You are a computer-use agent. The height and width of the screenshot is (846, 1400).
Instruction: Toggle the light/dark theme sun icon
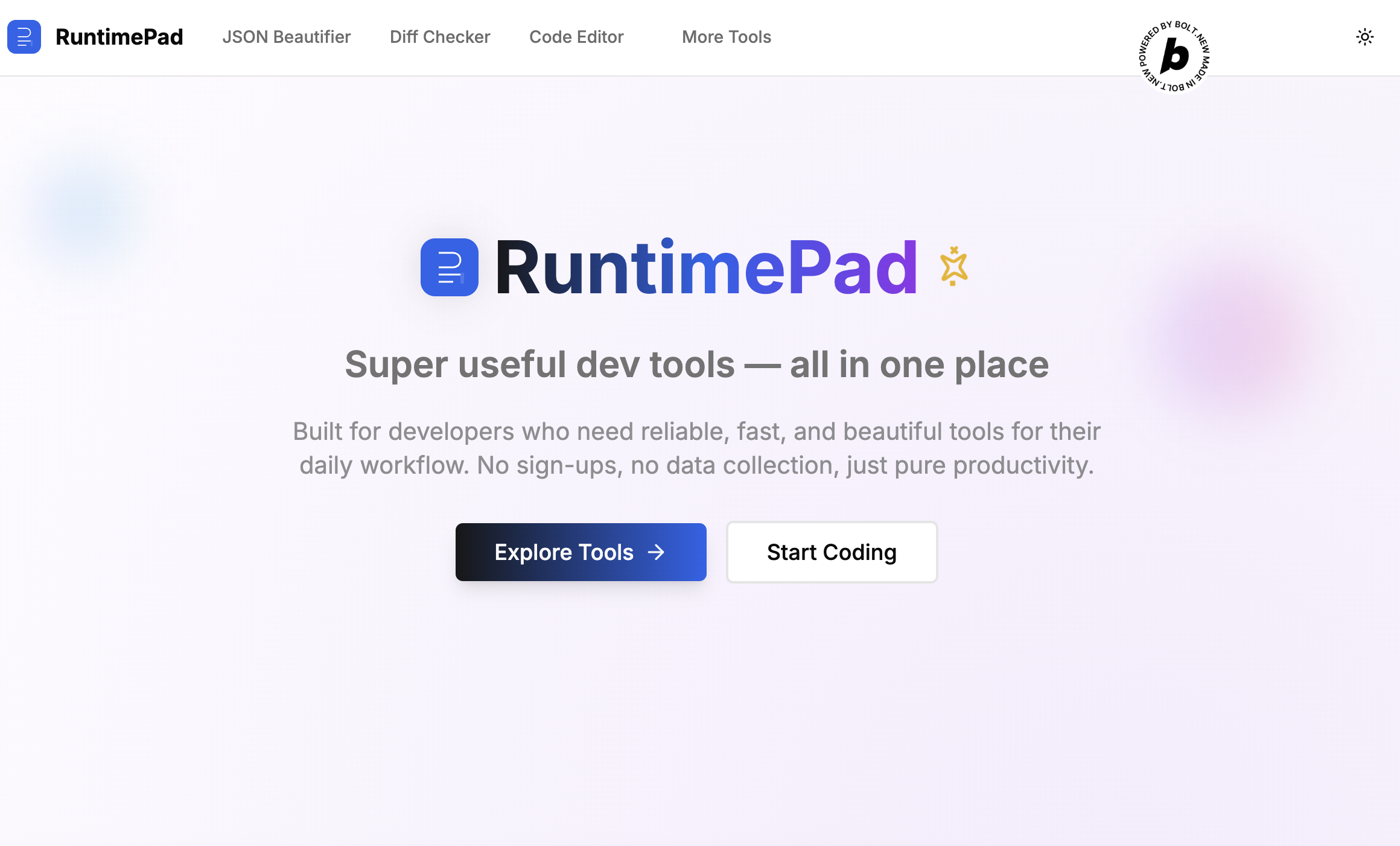pos(1364,37)
